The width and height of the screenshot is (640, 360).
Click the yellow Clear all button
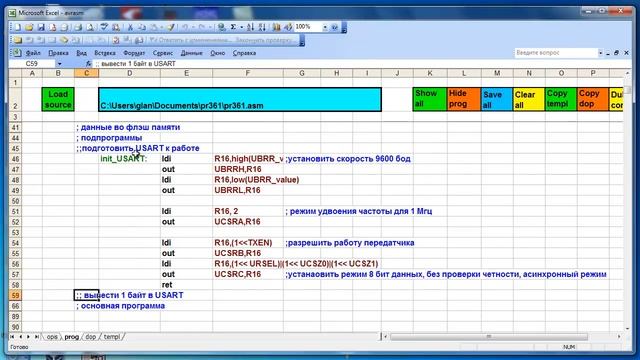[x=529, y=99]
